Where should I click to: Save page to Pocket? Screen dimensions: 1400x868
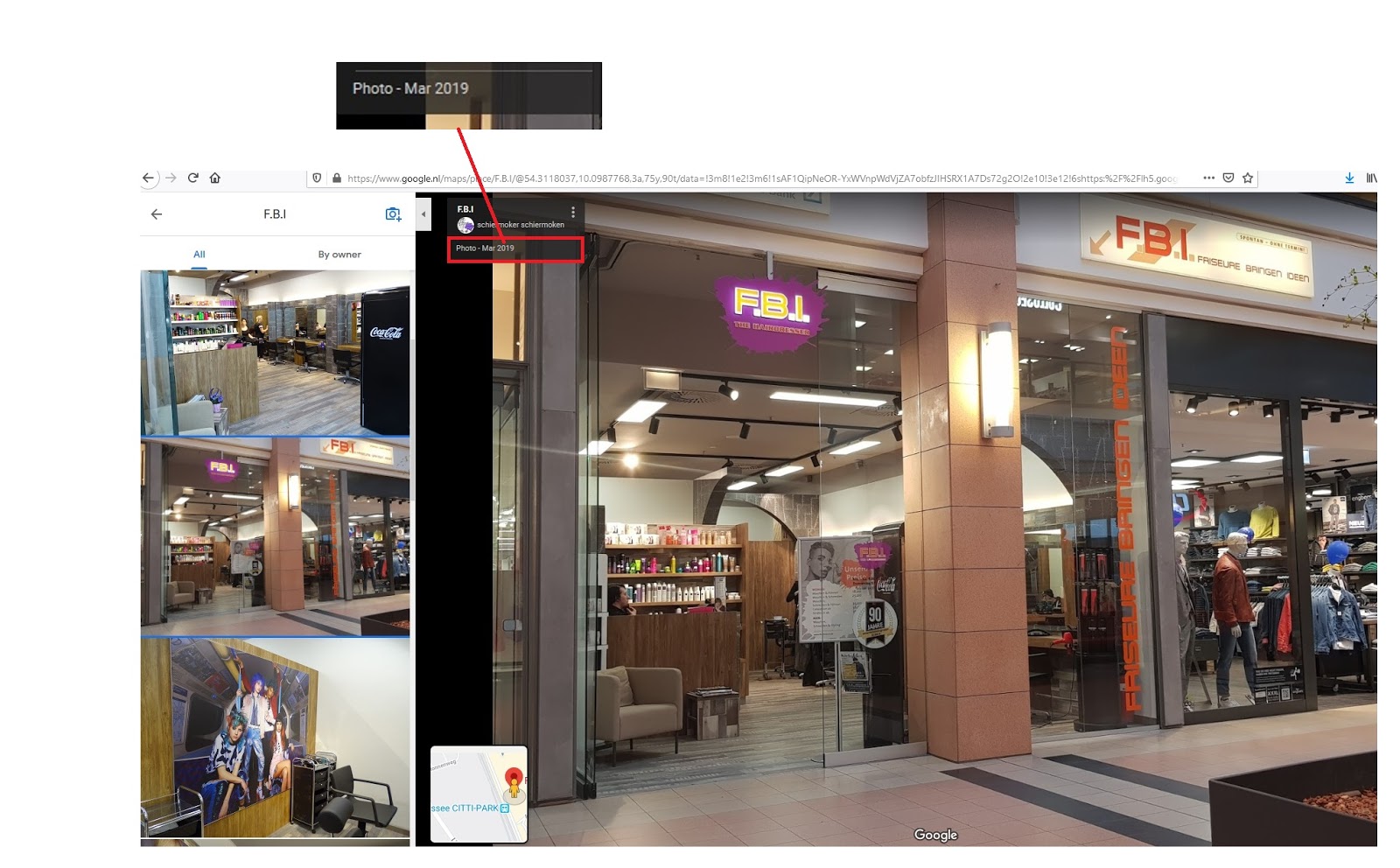(1228, 178)
